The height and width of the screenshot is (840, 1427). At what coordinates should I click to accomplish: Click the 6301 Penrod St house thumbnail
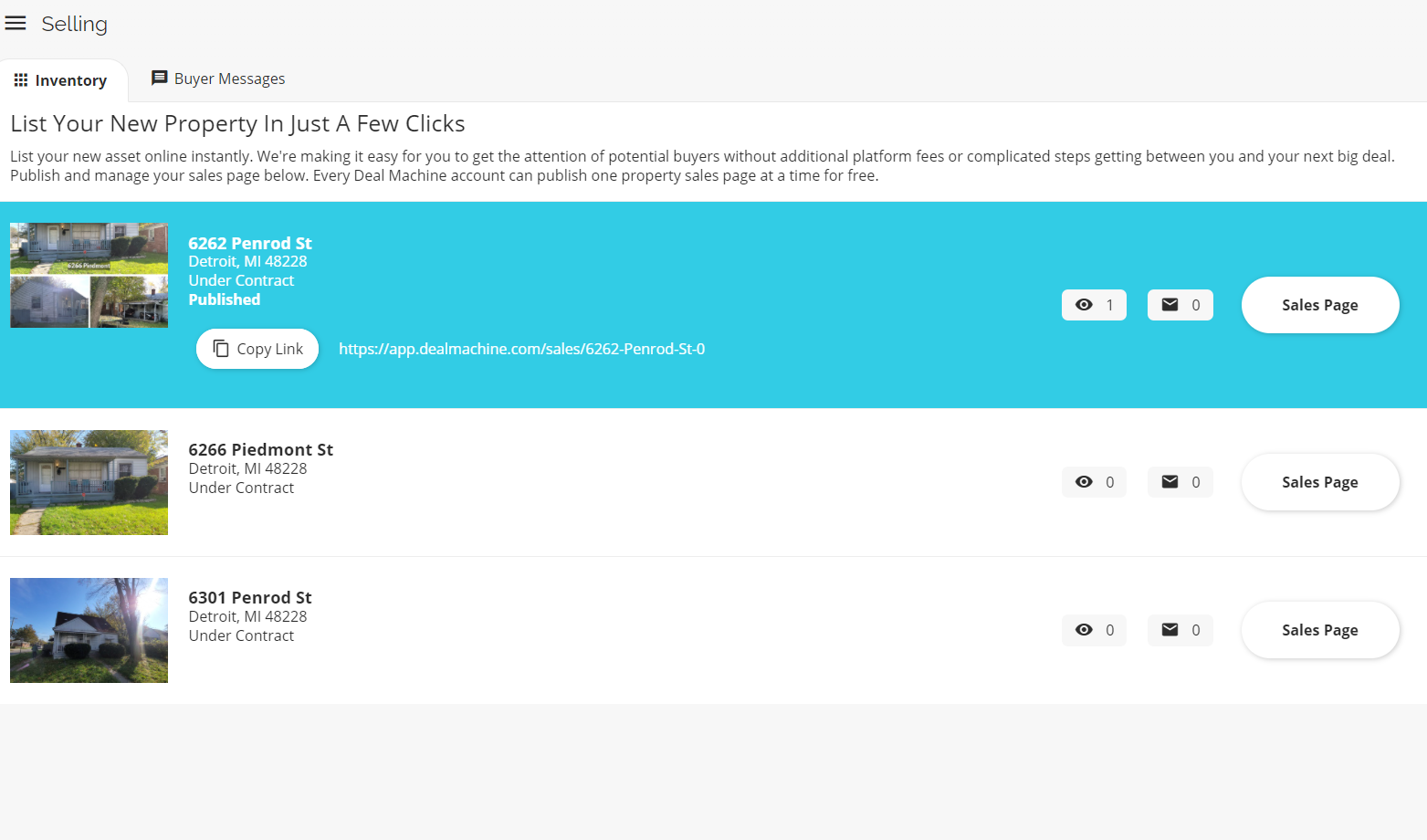89,630
